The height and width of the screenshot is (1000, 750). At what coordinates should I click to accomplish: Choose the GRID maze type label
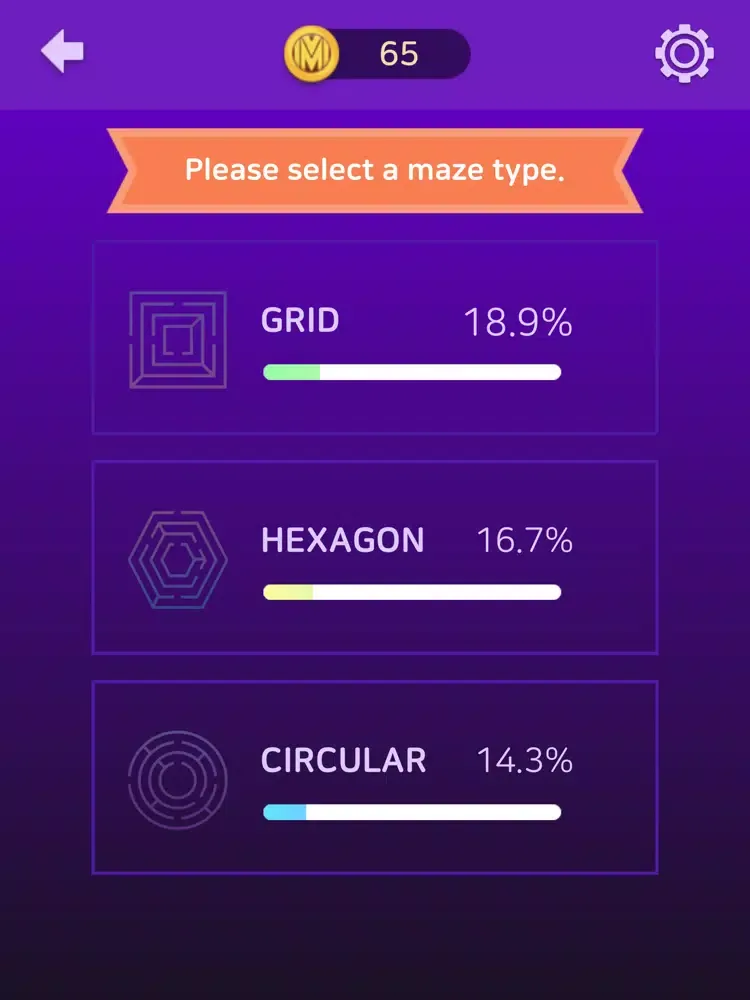coord(300,321)
